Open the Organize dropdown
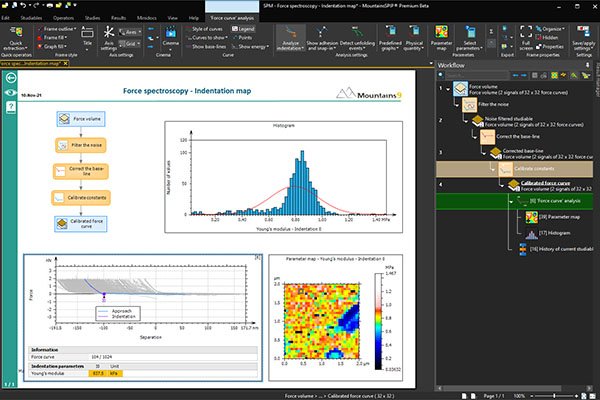Viewport: 600px width, 400px height. (550, 29)
